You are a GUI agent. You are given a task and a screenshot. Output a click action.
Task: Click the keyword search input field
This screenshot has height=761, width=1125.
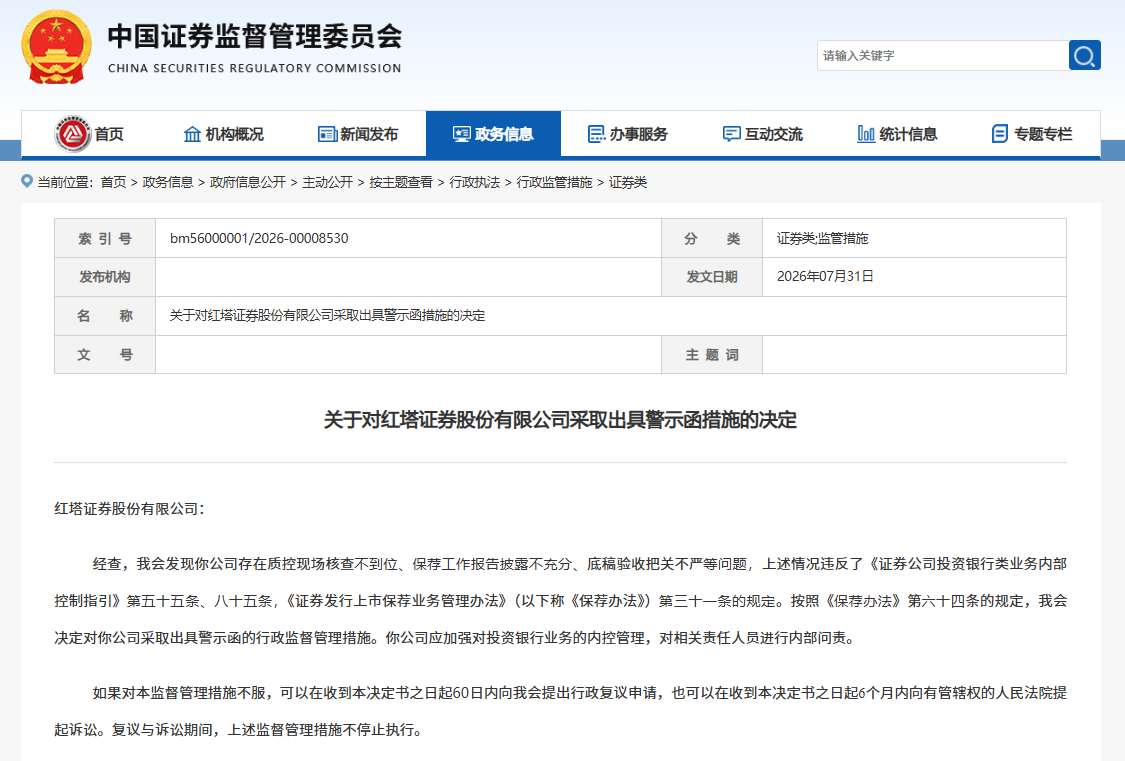click(943, 55)
